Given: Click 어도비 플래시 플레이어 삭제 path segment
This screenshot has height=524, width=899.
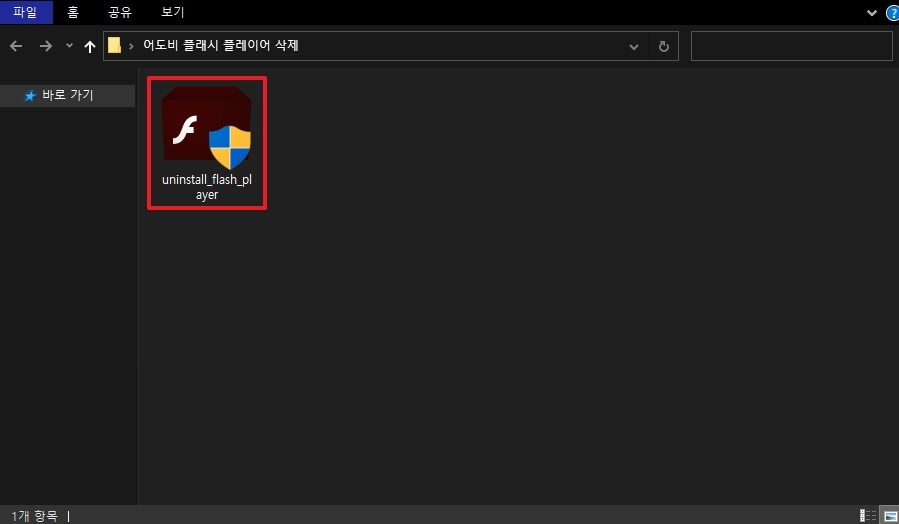Looking at the screenshot, I should point(221,45).
